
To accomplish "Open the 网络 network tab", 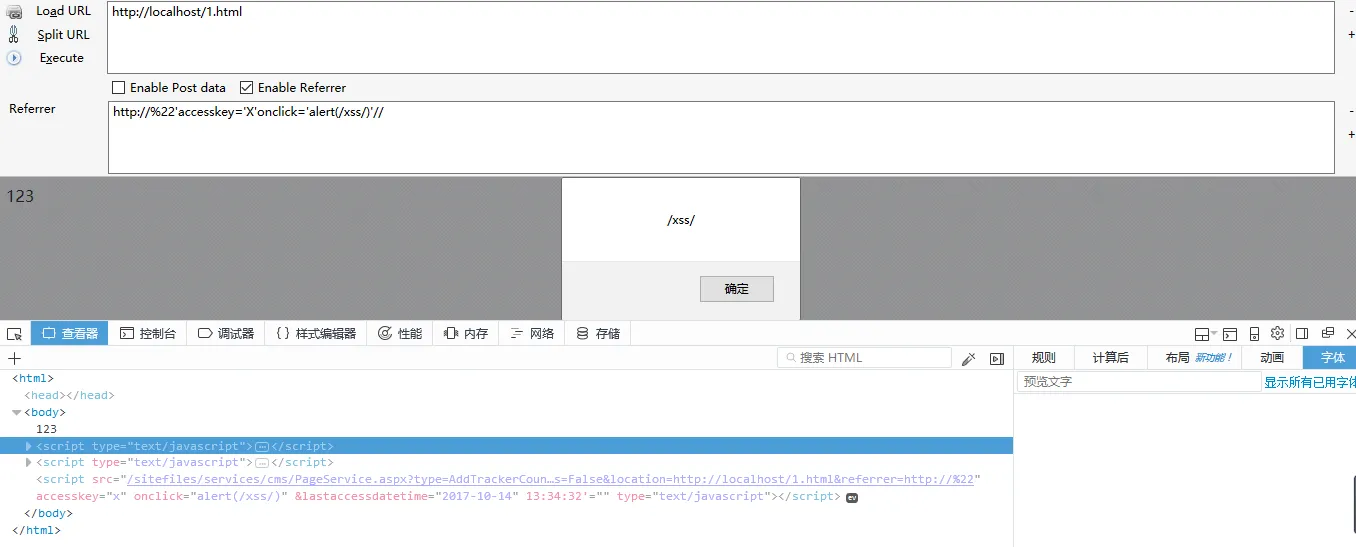I will pos(532,334).
